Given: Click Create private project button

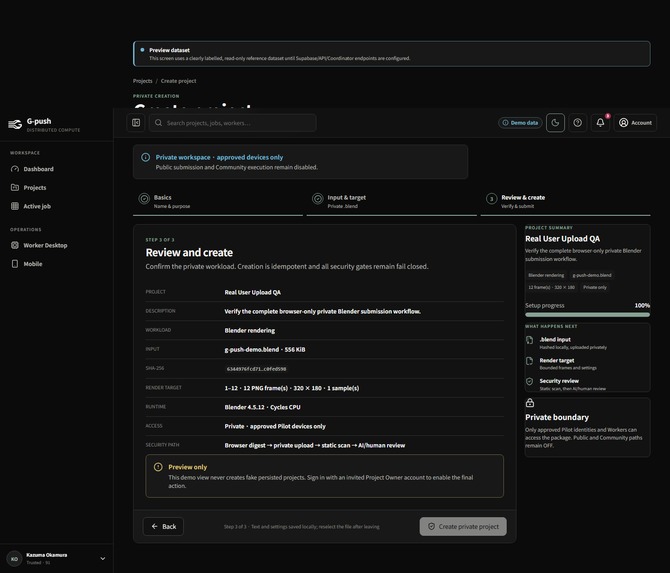Looking at the screenshot, I should (463, 527).
